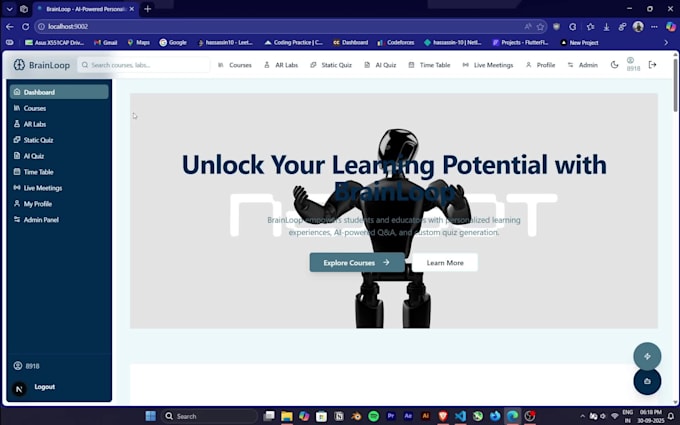This screenshot has width=680, height=425.
Task: Open Live Meetings in the top navigation
Action: point(488,65)
